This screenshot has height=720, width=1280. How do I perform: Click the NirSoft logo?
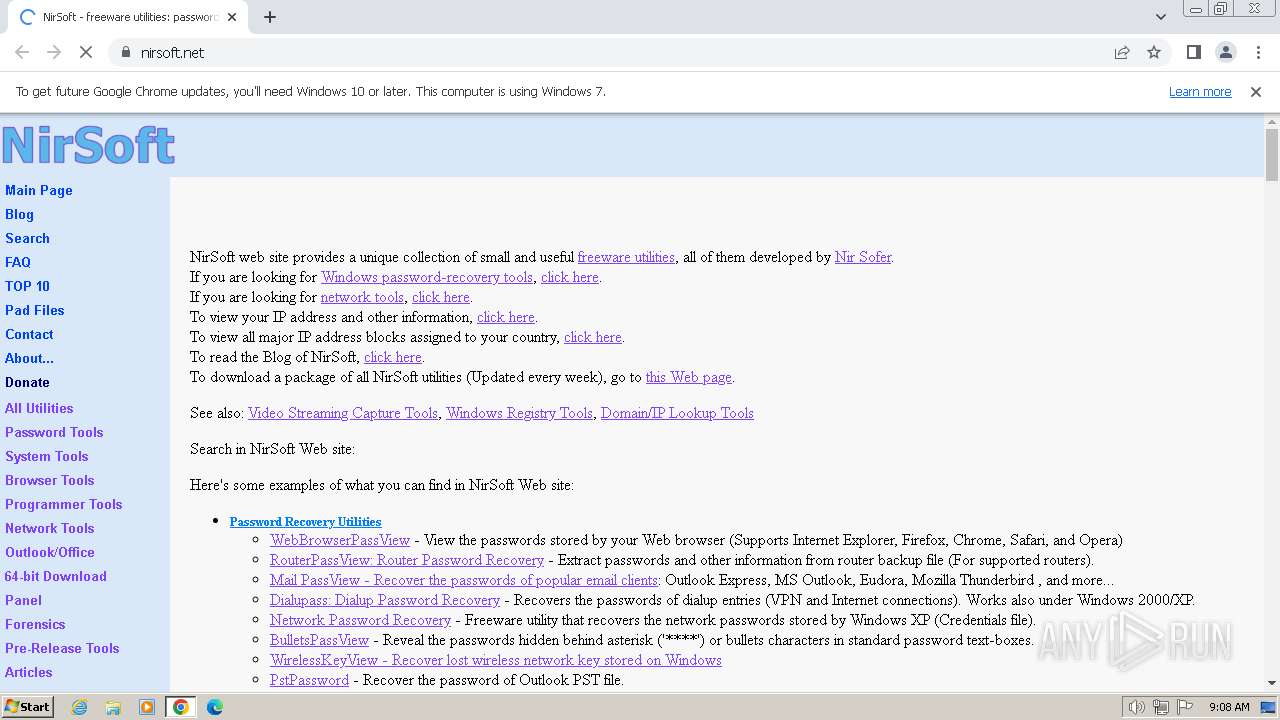(x=88, y=145)
